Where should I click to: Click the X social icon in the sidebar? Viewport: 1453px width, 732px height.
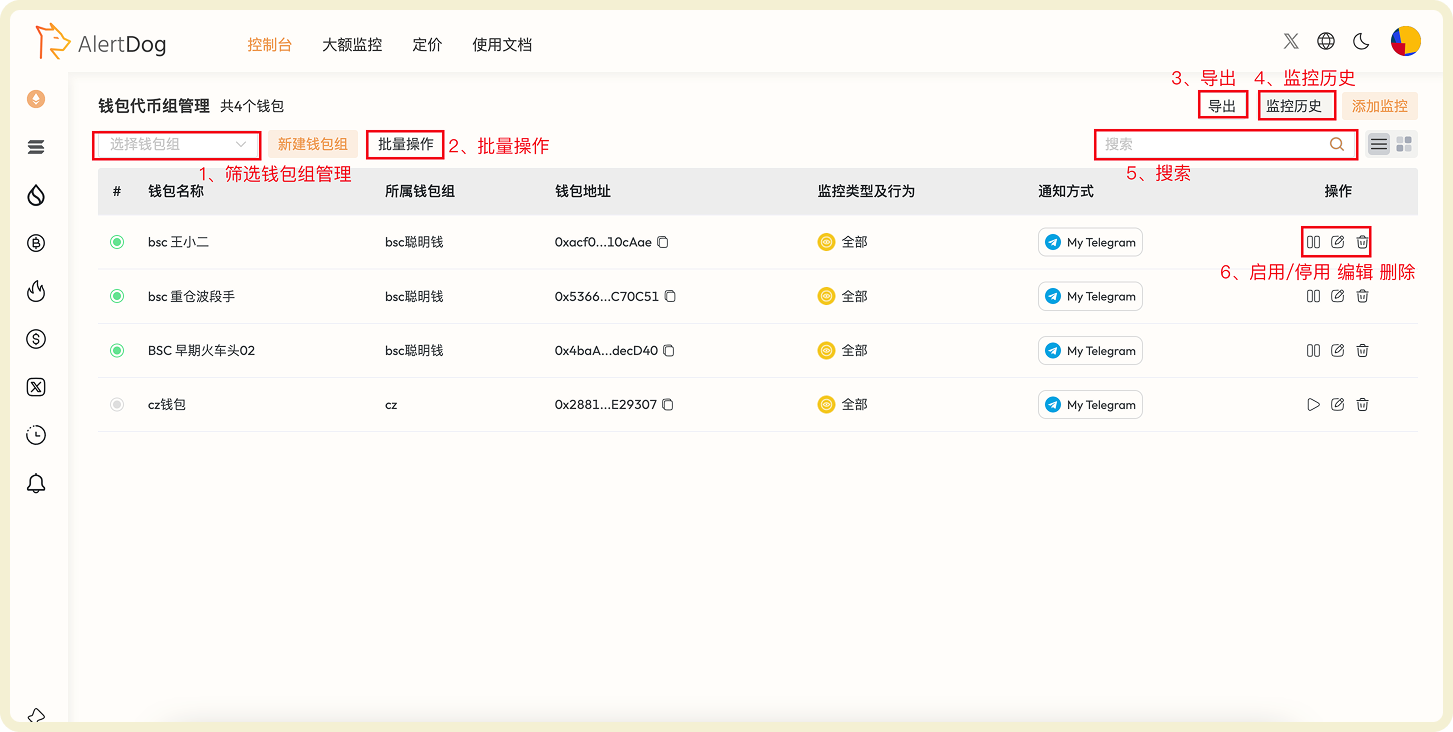pos(36,387)
